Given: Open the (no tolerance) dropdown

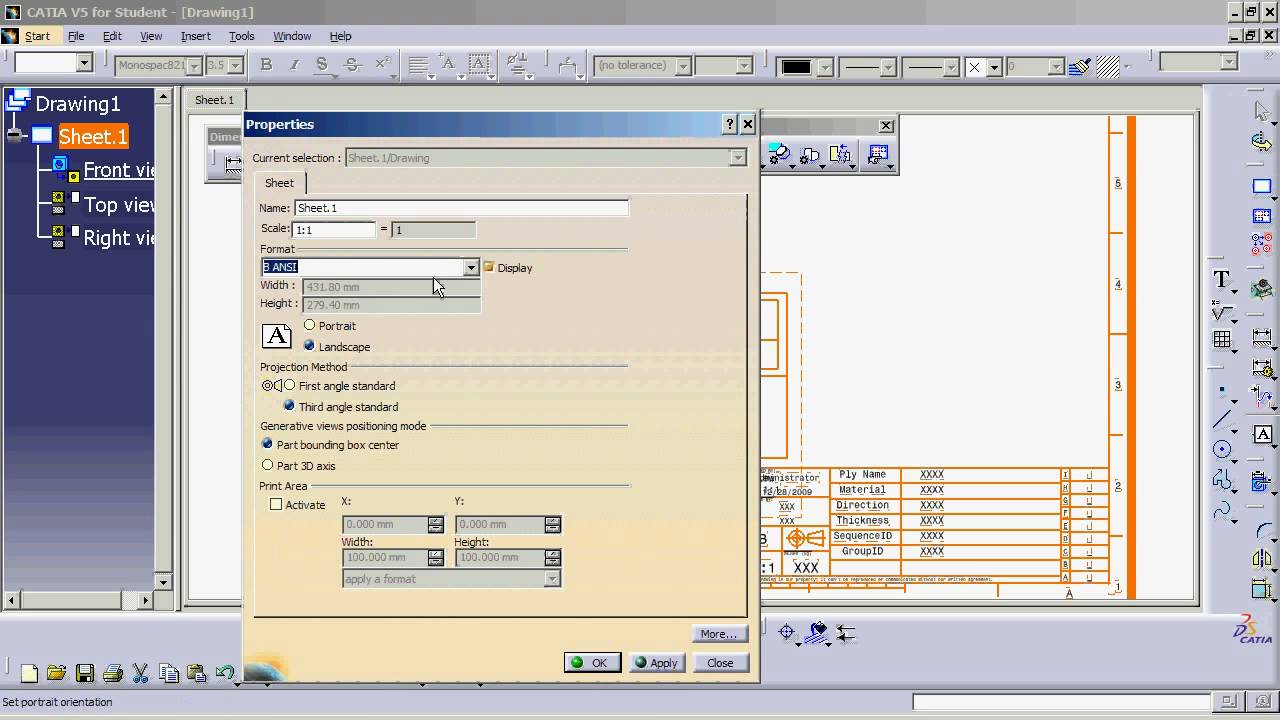Looking at the screenshot, I should (683, 66).
